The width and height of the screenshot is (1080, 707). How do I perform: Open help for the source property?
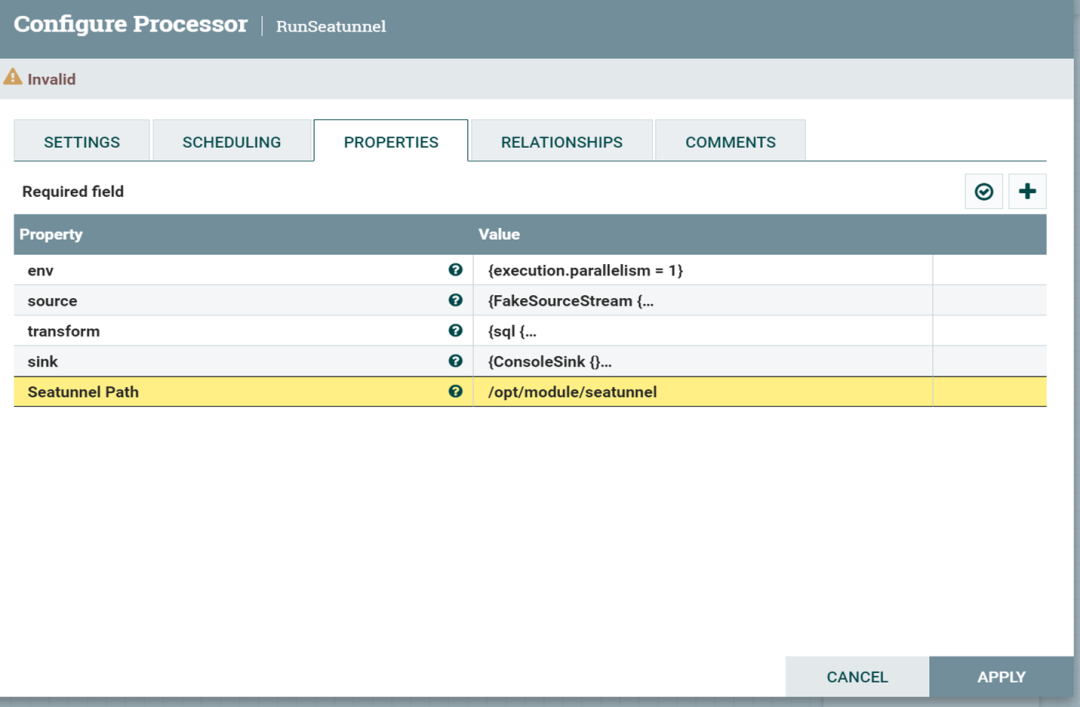point(455,300)
